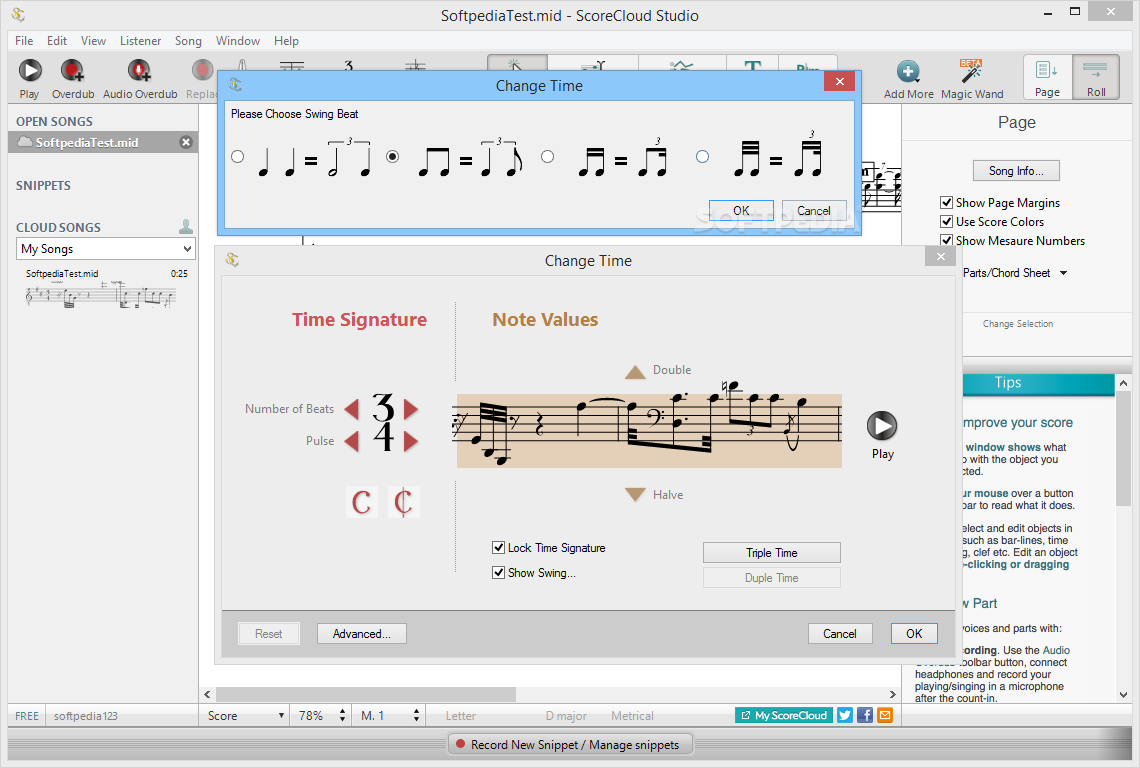Click Cancel in lower Change Time dialog
Image resolution: width=1140 pixels, height=768 pixels.
pos(840,633)
